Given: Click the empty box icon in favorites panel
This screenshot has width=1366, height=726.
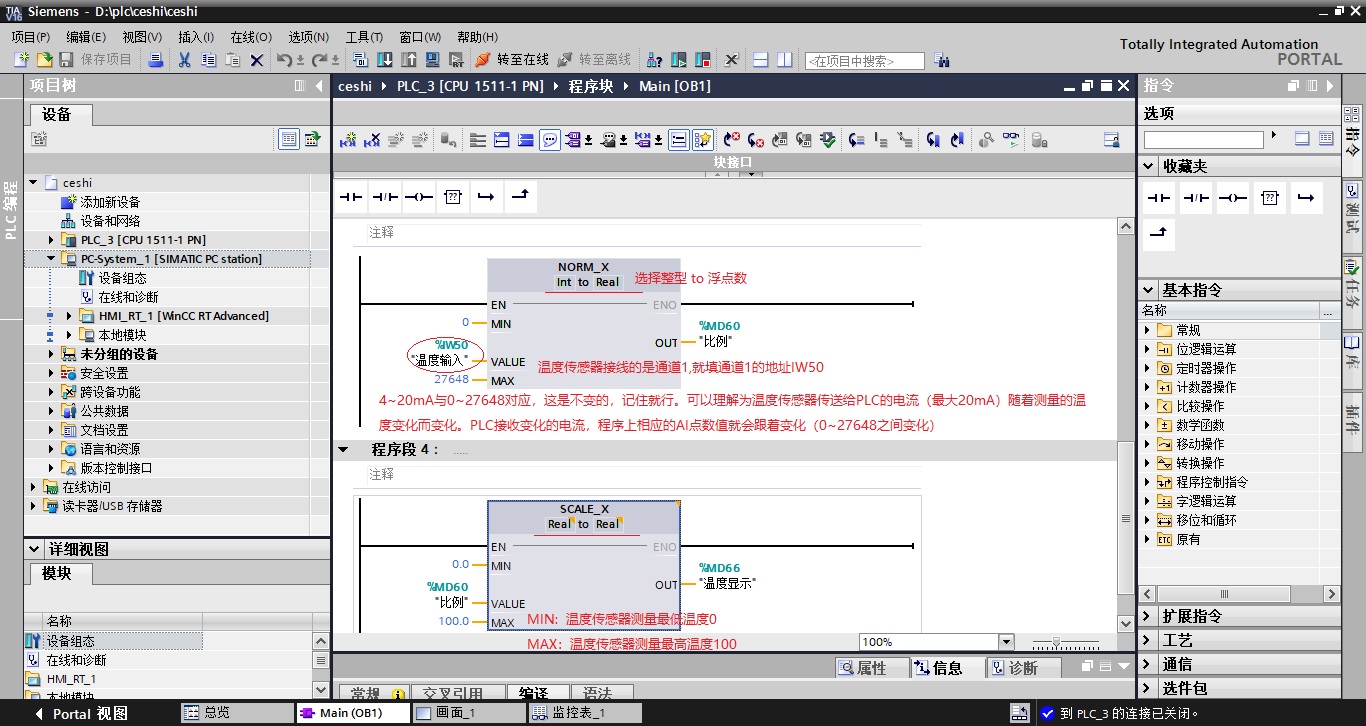Looking at the screenshot, I should coord(1270,198).
